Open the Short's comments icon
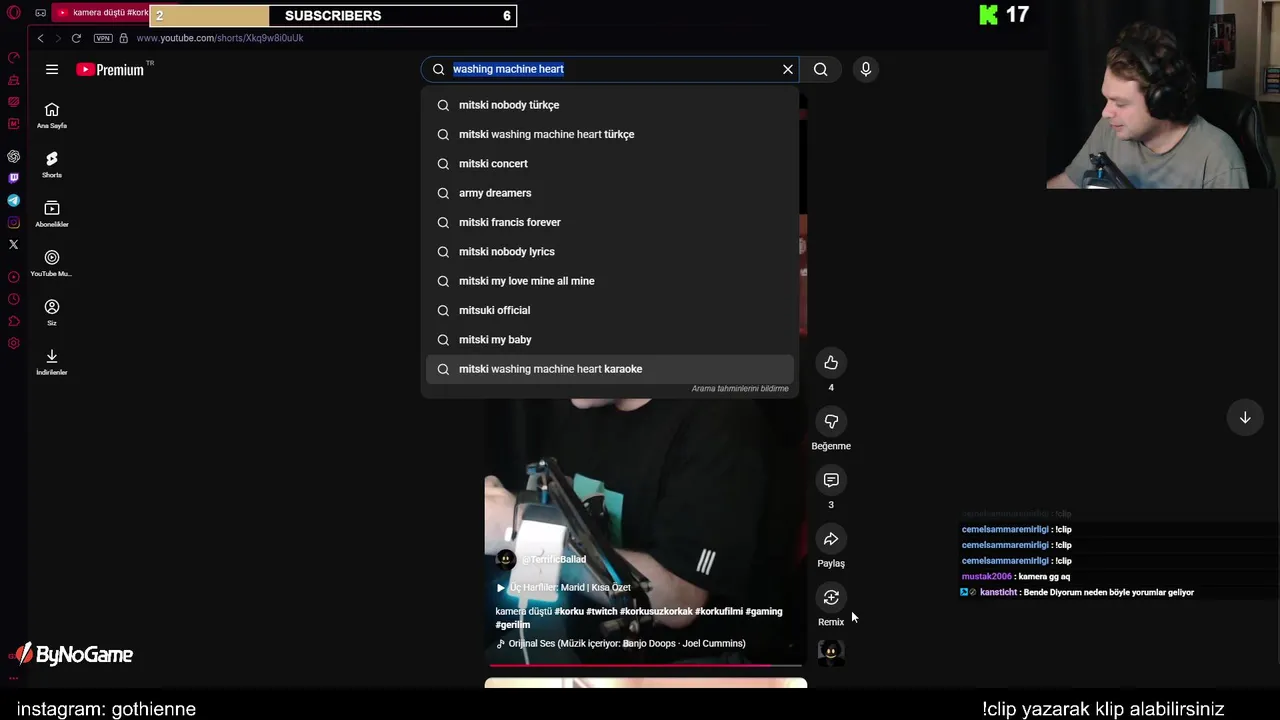1280x720 pixels. point(831,480)
